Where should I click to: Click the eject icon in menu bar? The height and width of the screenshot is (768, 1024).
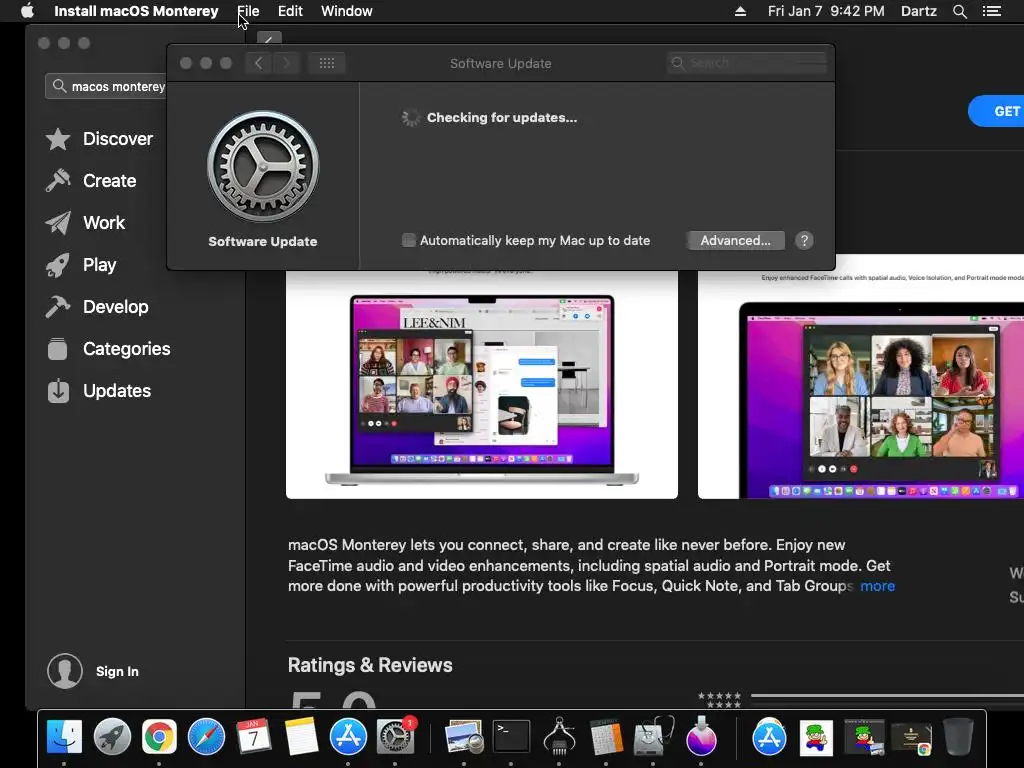[740, 11]
